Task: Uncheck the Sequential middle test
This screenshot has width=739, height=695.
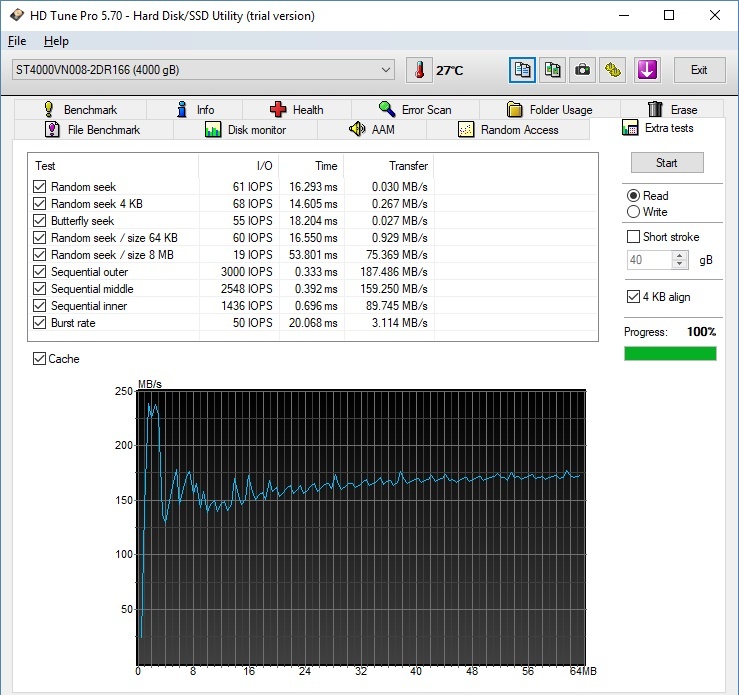Action: 40,289
